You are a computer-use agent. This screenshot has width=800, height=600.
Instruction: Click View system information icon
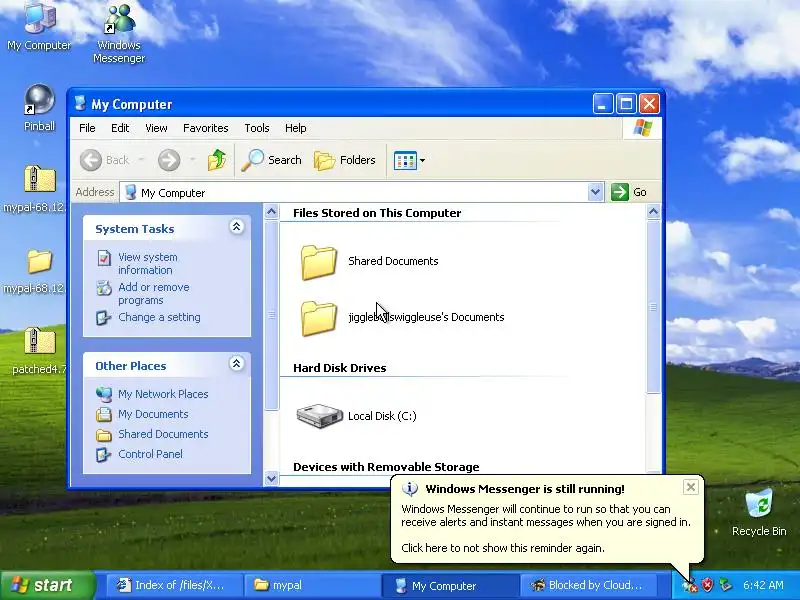click(104, 258)
